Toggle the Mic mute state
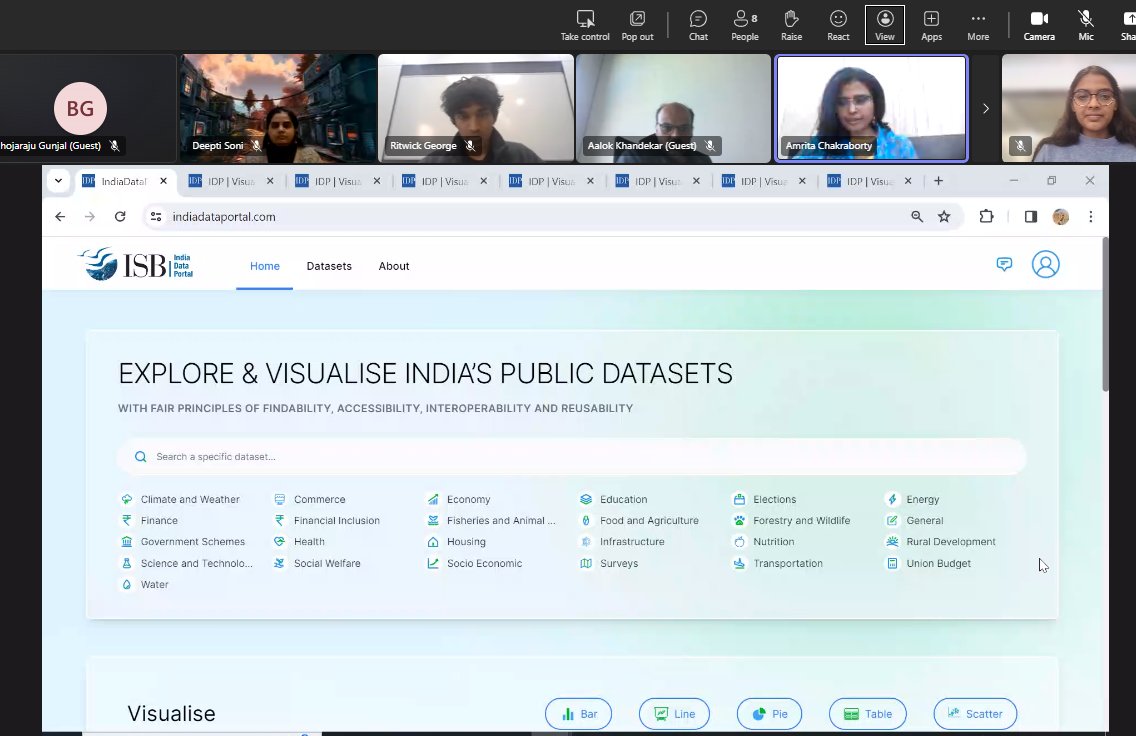The image size is (1136, 736). pos(1085,25)
